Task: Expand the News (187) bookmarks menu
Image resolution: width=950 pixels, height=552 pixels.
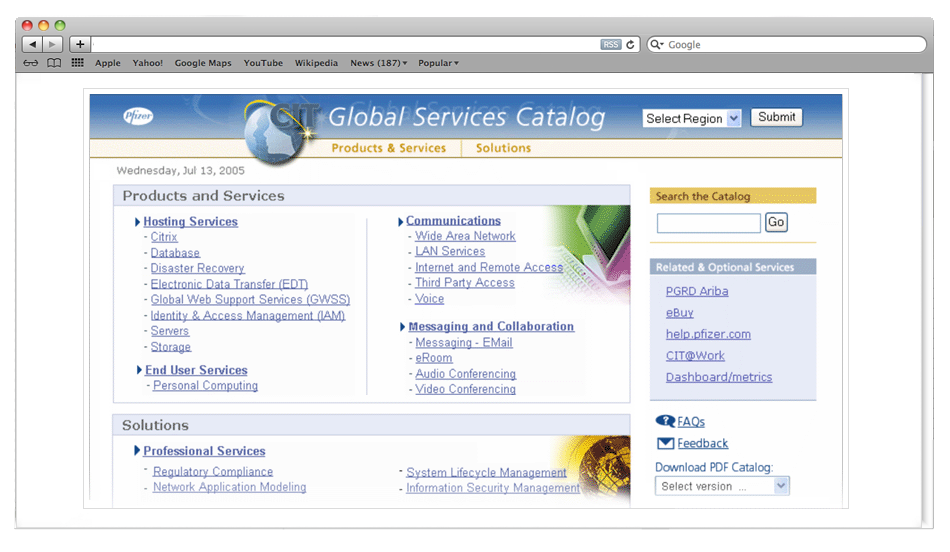Action: pos(378,63)
